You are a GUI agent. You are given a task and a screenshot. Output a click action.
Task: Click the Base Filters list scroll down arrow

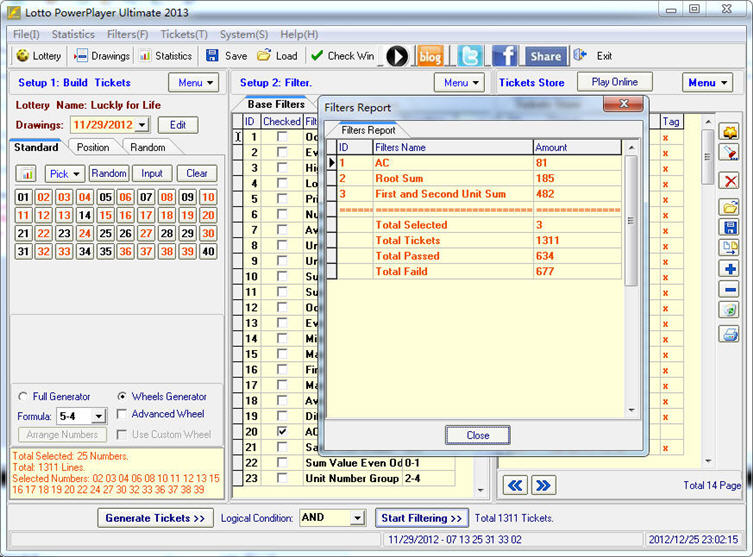(481, 490)
